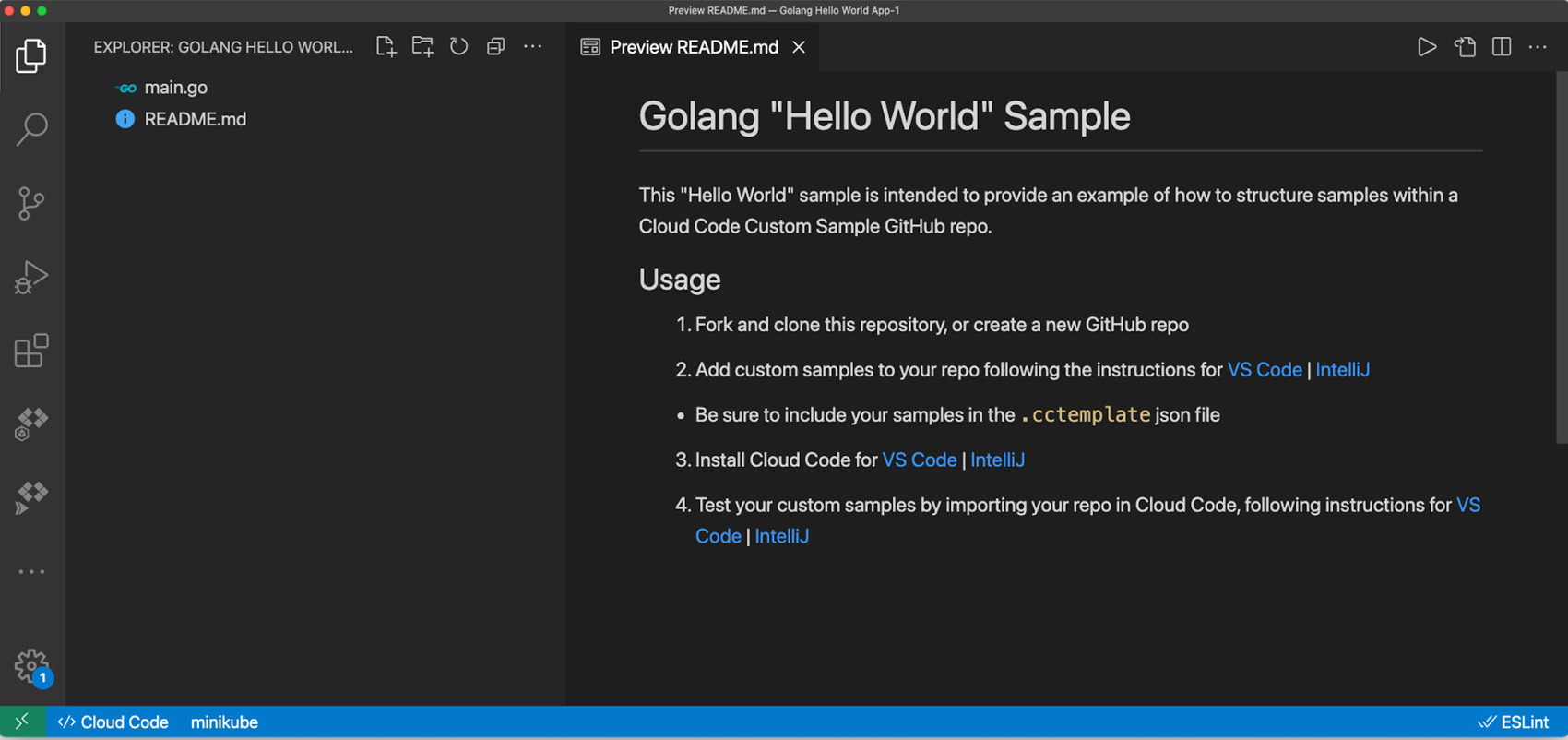The width and height of the screenshot is (1568, 740).
Task: Open the Search view
Action: [31, 129]
